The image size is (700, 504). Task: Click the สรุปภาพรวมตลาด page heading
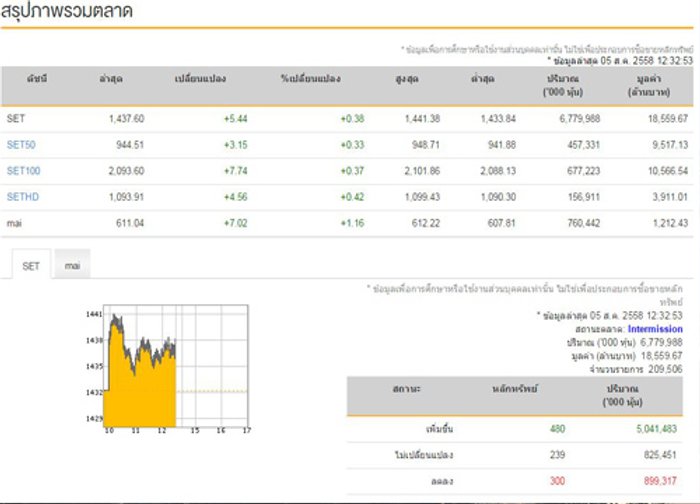(67, 11)
